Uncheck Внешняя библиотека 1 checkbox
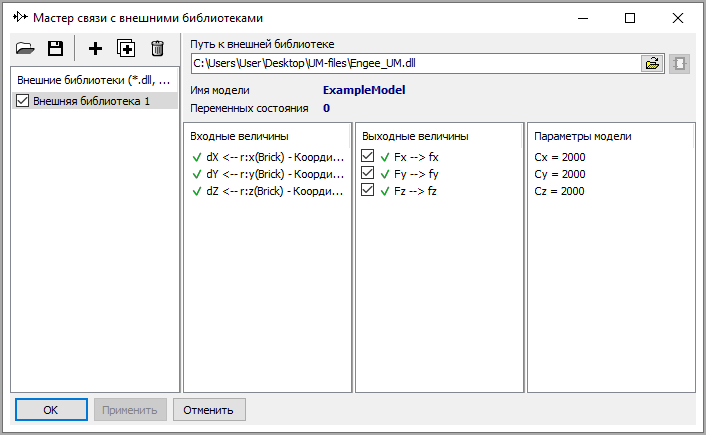Screen dimensions: 706x435 [x=23, y=101]
